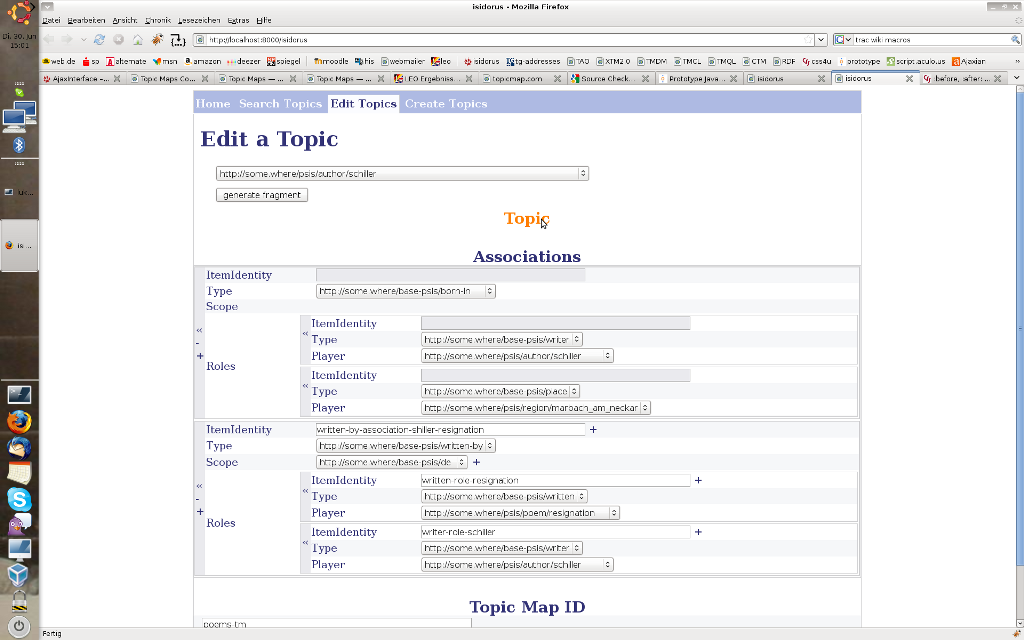Launch Pidgin from the dock
This screenshot has width=1024, height=640.
coord(19,524)
